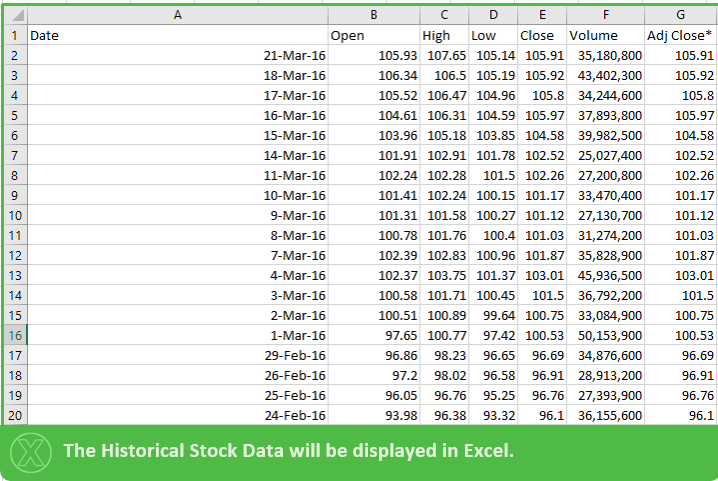The image size is (718, 481).
Task: Select row 1 header
Action: click(x=16, y=35)
